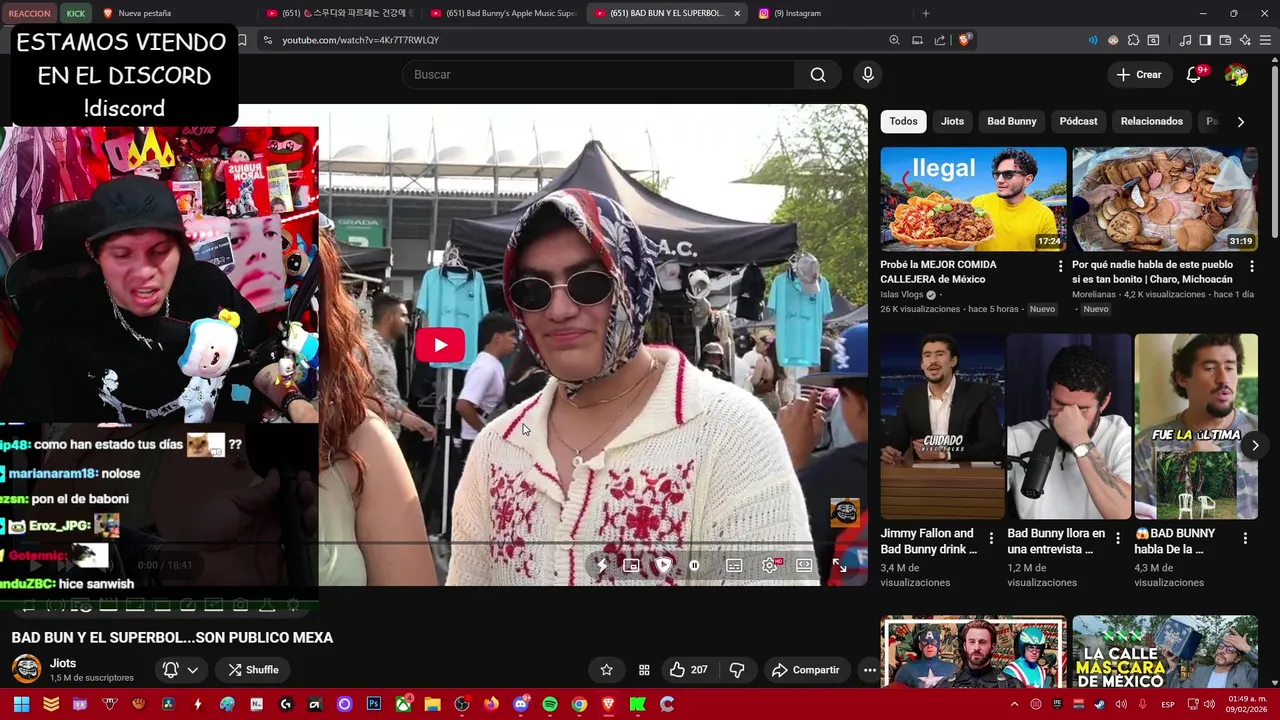
Task: Open the Jiots channel name link
Action: (63, 663)
